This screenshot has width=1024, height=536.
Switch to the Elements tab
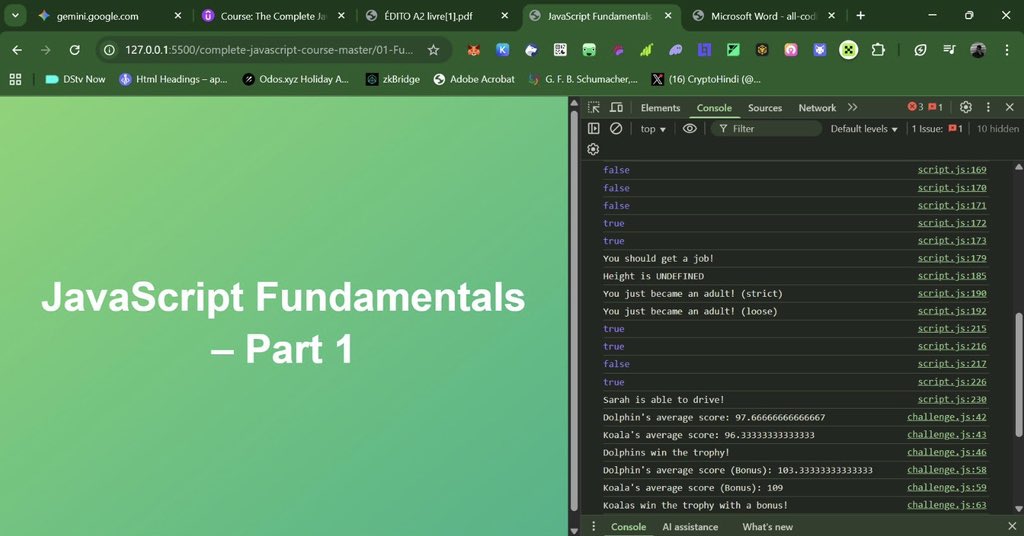coord(660,108)
